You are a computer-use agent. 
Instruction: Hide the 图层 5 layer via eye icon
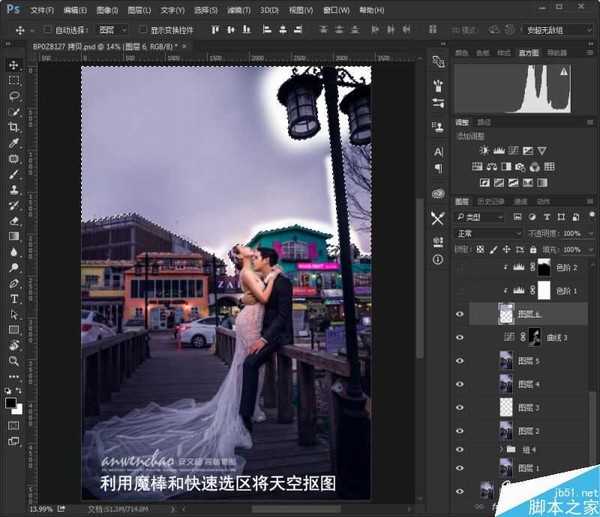click(460, 361)
